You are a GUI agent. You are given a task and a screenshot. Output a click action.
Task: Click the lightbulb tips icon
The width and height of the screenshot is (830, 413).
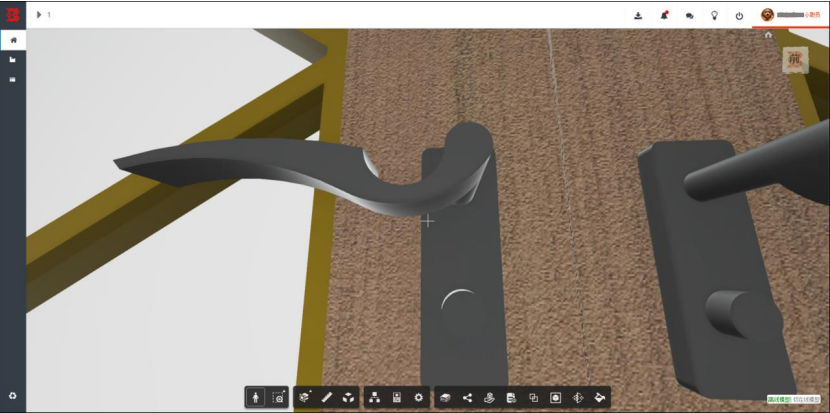(x=714, y=15)
